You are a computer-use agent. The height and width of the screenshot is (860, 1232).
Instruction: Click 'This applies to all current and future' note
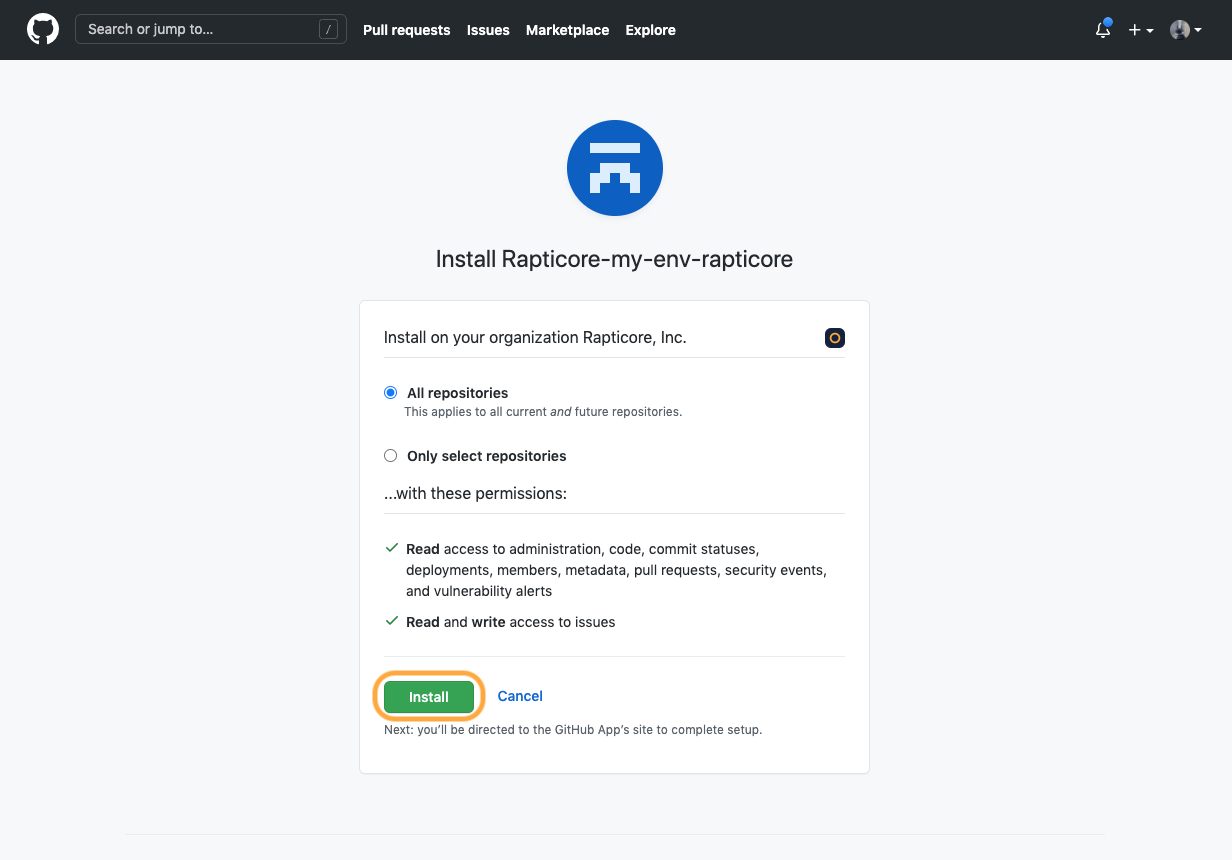tap(543, 411)
